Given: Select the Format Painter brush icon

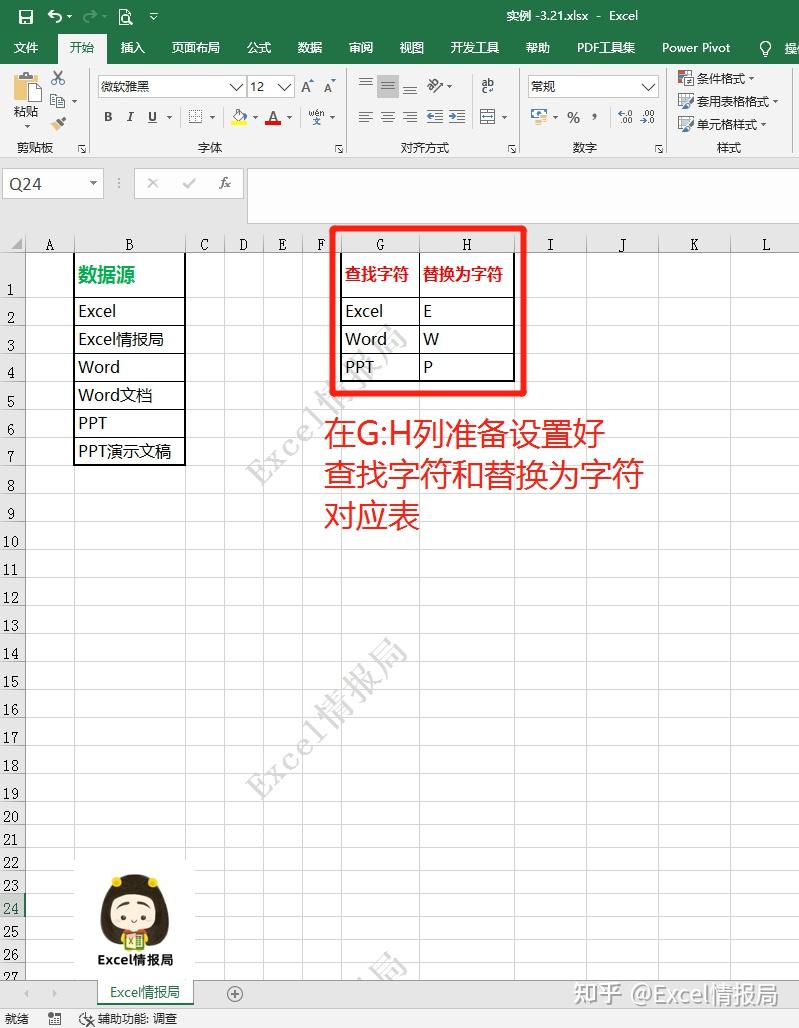Looking at the screenshot, I should 58,123.
